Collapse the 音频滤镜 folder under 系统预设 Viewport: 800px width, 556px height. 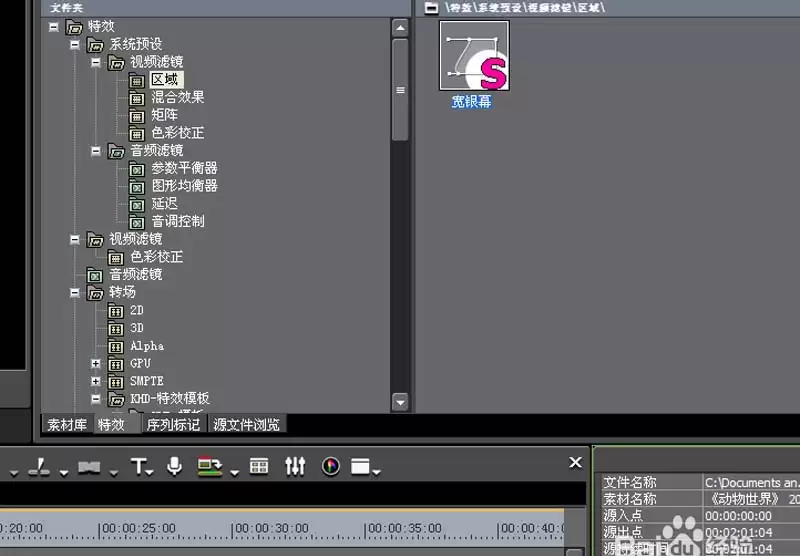[x=95, y=151]
